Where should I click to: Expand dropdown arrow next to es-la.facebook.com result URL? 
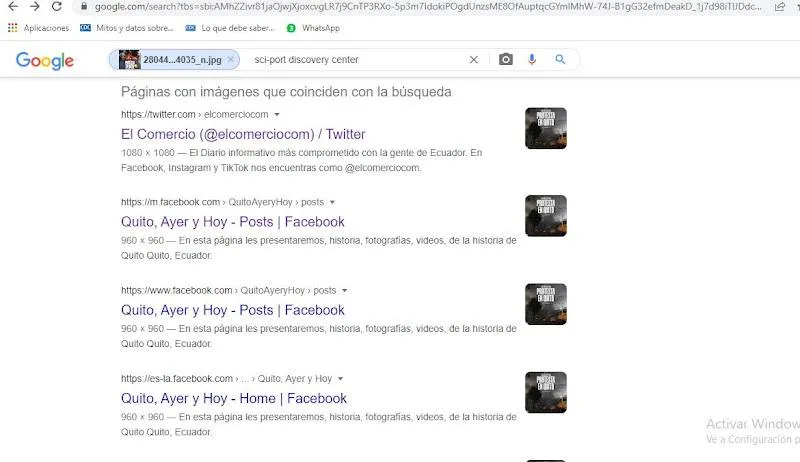coord(340,379)
